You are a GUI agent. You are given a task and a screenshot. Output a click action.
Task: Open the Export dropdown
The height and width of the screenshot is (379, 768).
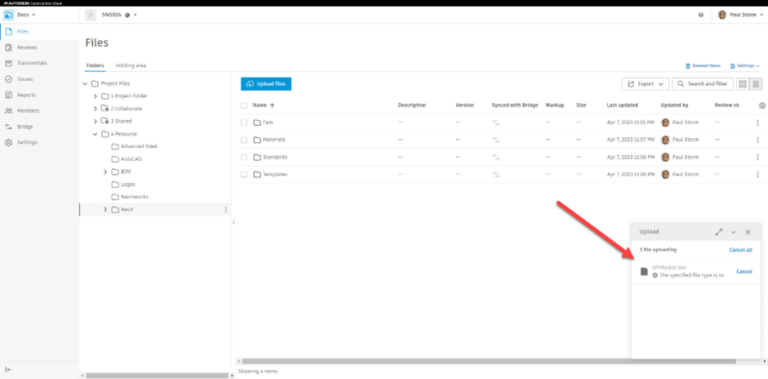[646, 84]
